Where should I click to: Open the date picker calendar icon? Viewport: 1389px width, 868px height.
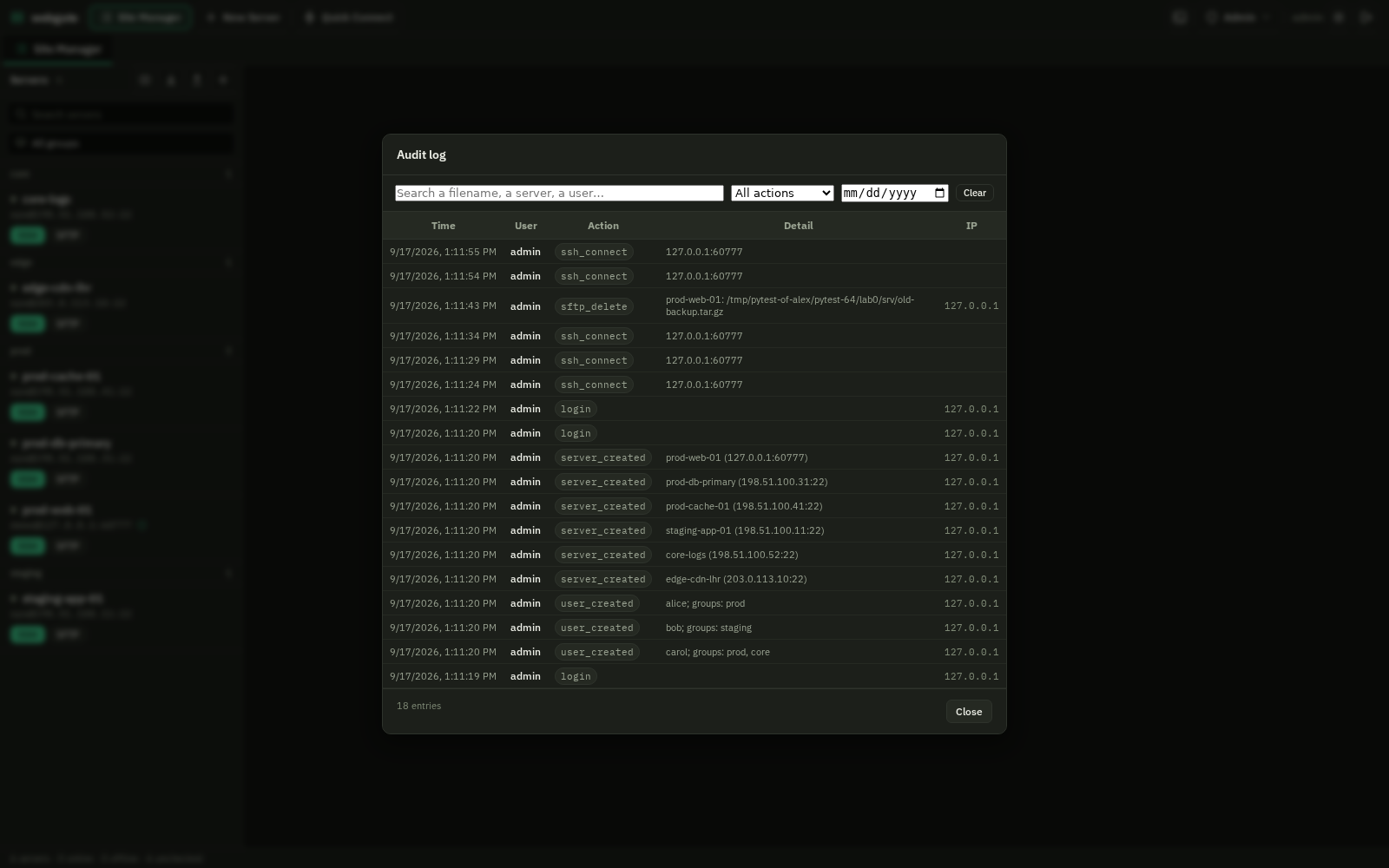point(939,193)
